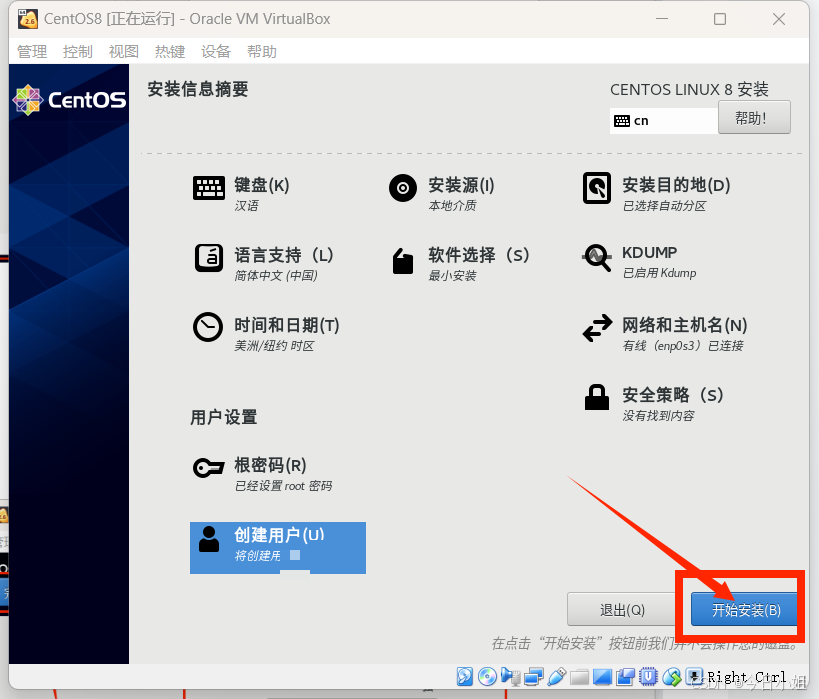This screenshot has height=699, width=819.
Task: Open the 热键 menu
Action: (170, 52)
